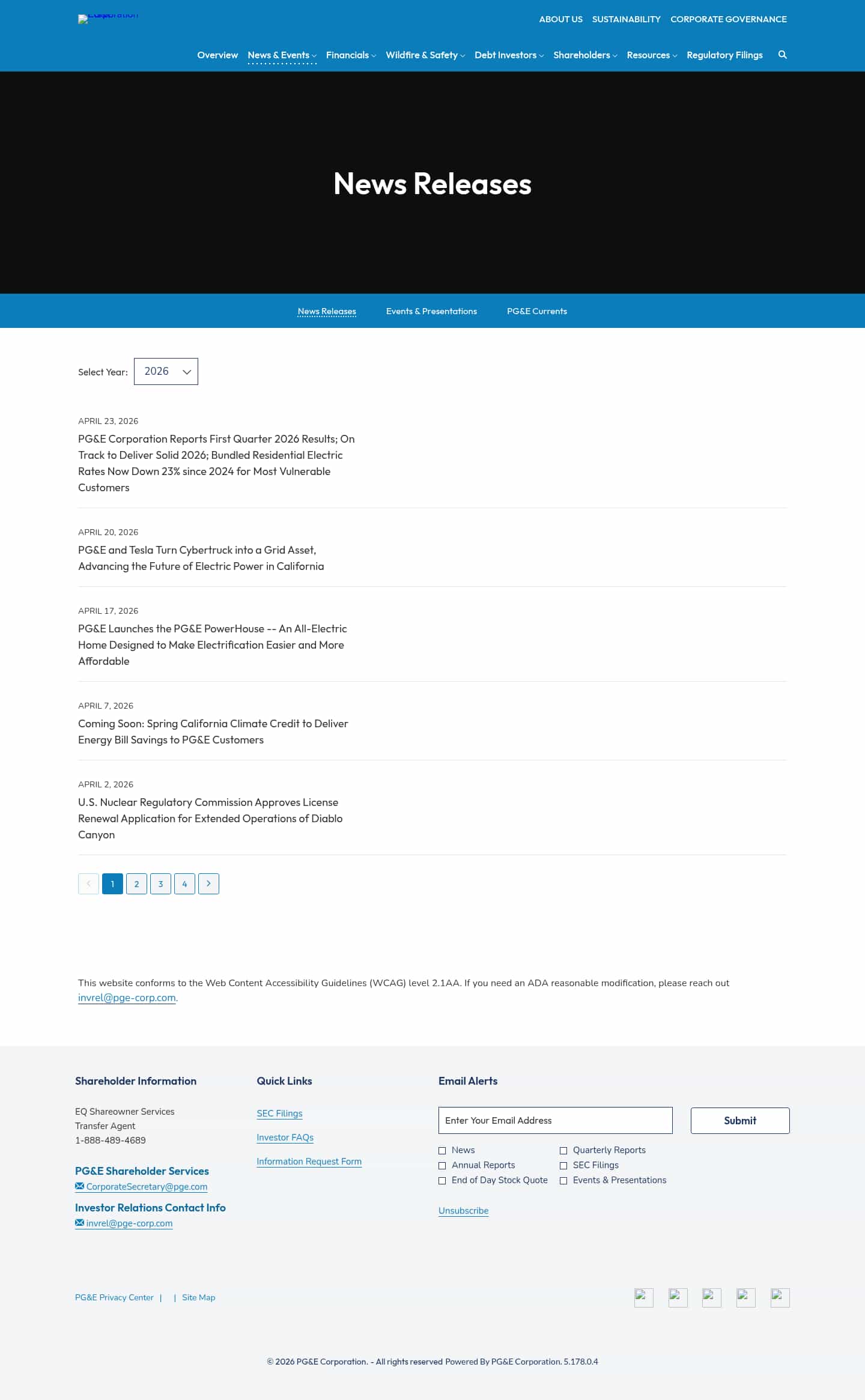Viewport: 865px width, 1400px height.
Task: Open Corporate Governance top link
Action: [729, 19]
